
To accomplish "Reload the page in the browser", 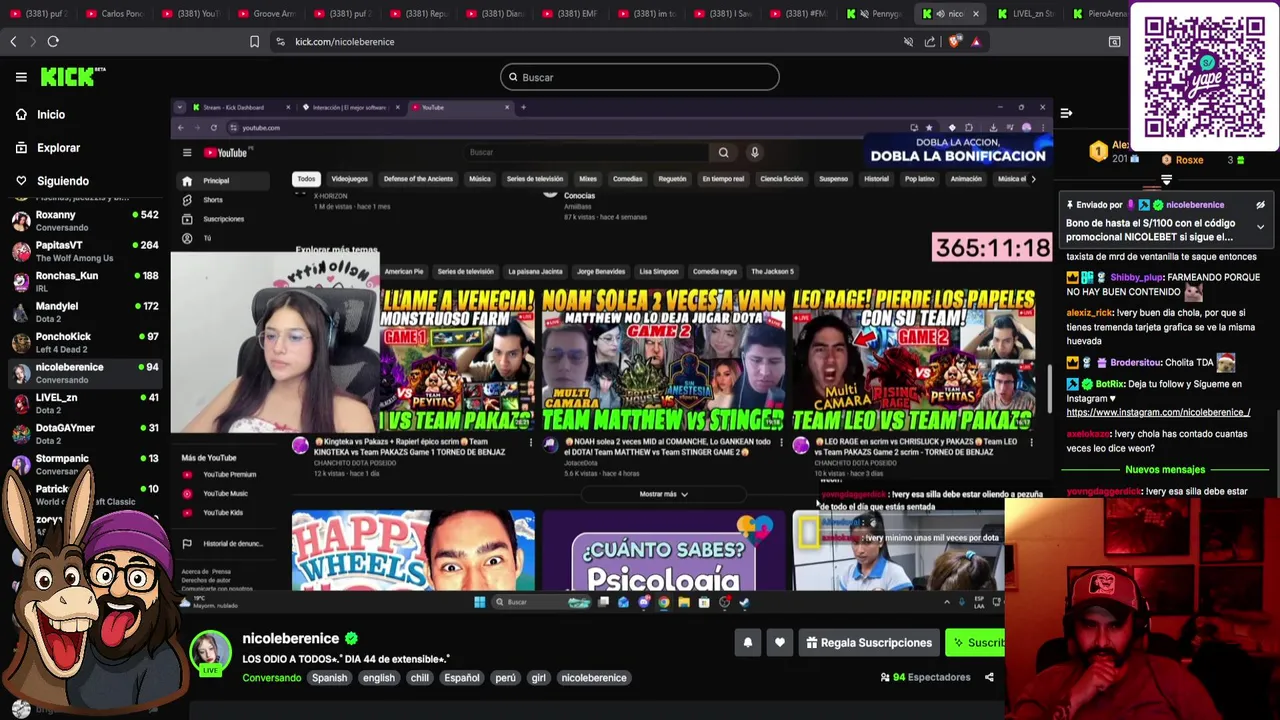I will coord(53,42).
